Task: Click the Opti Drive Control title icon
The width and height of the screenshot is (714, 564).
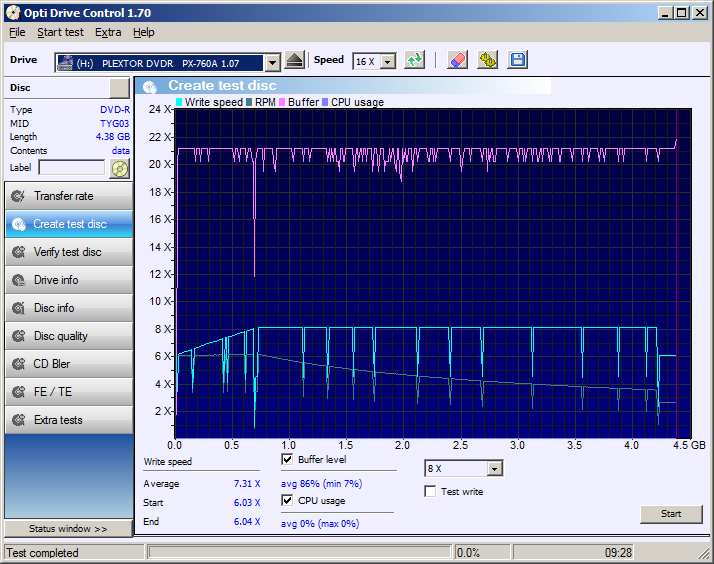Action: click(x=13, y=13)
